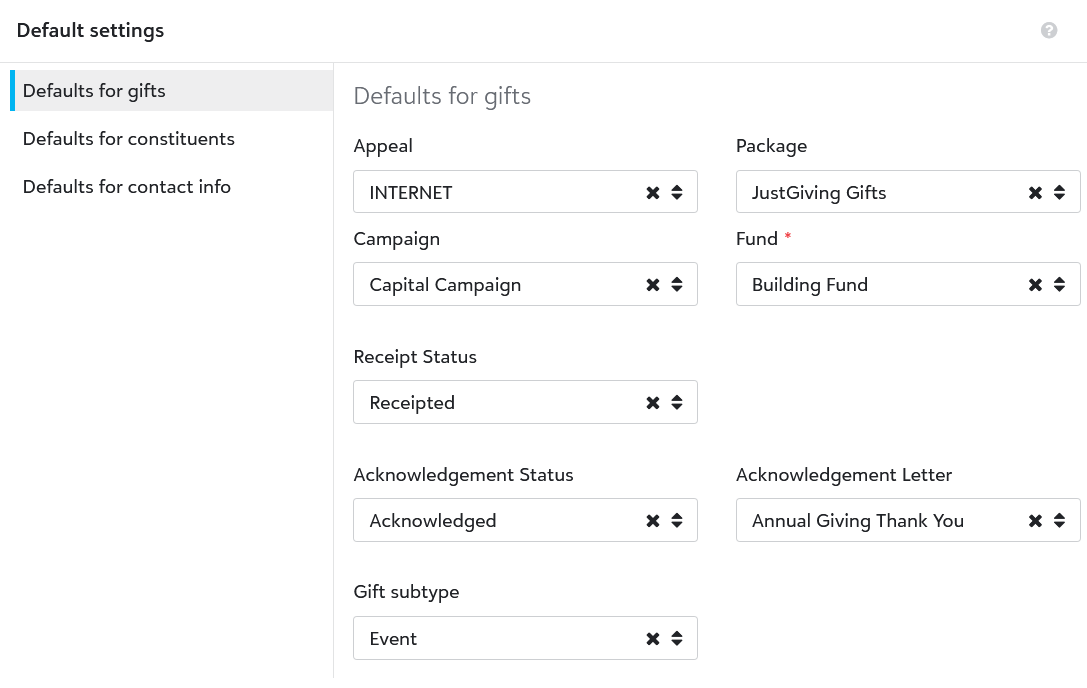Screen dimensions: 1087x688
Task: Clear the Acknowledged status value
Action: click(653, 521)
